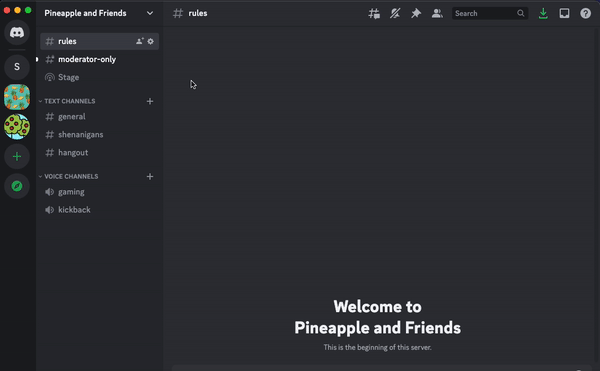600x371 pixels.
Task: Open the Help question mark icon
Action: pos(585,13)
